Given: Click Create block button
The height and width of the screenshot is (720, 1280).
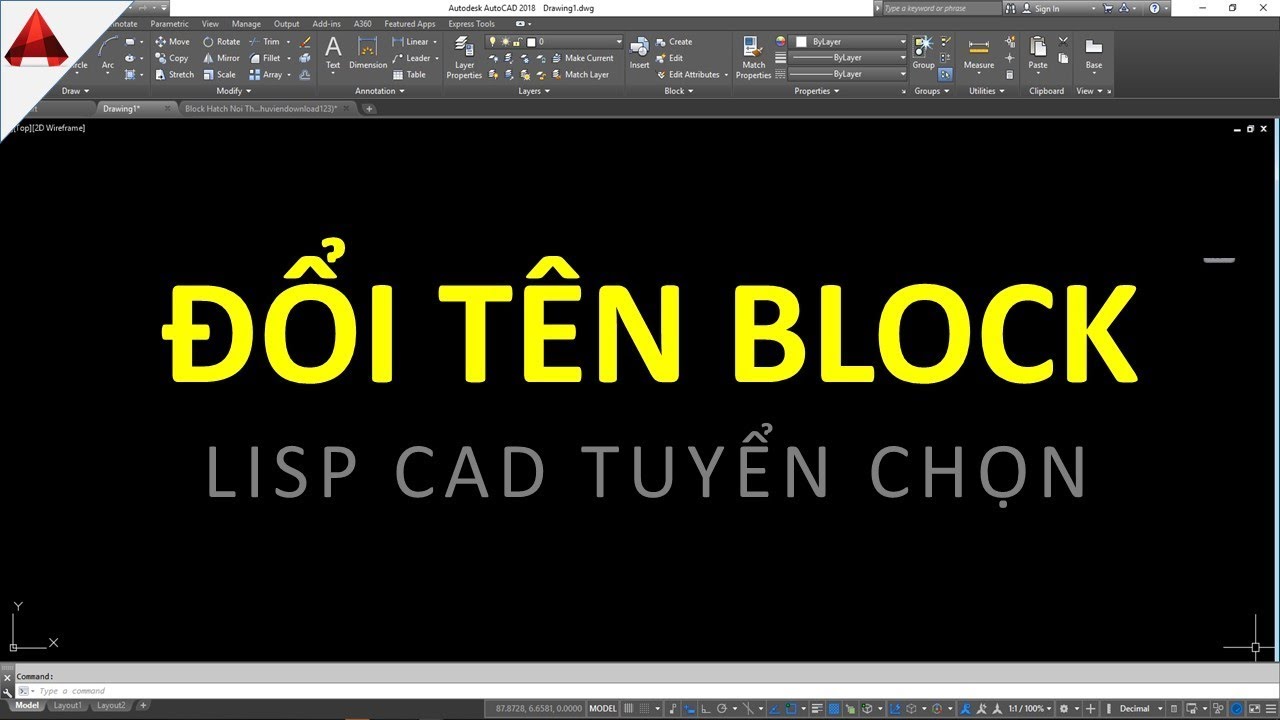Looking at the screenshot, I should [674, 42].
